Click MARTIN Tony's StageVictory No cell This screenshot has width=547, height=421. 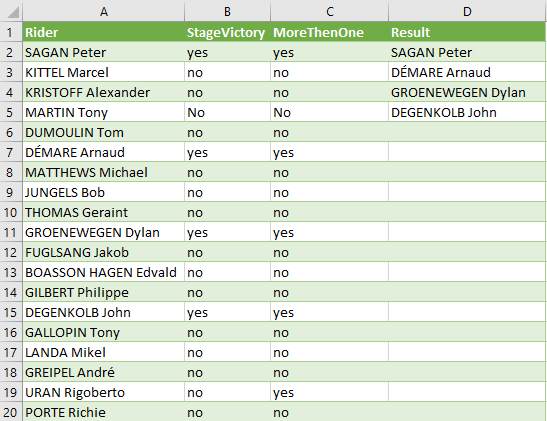pos(227,112)
